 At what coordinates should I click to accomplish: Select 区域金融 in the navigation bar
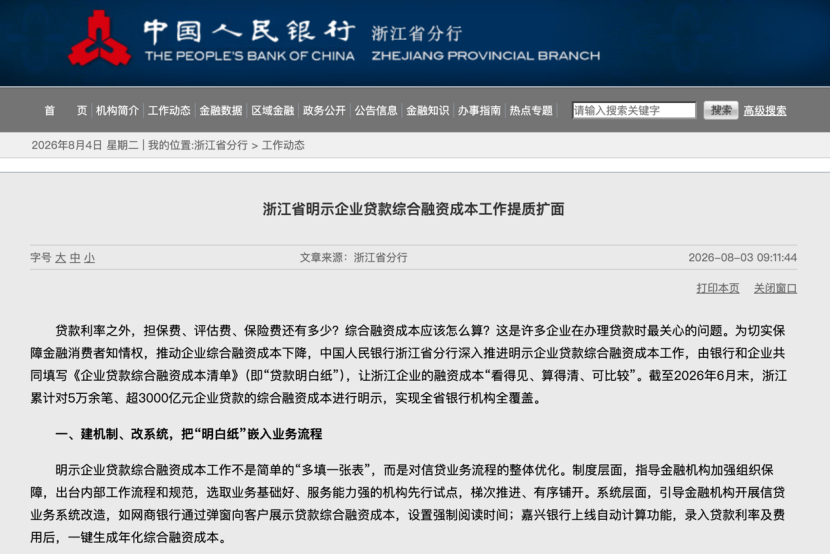coord(273,111)
